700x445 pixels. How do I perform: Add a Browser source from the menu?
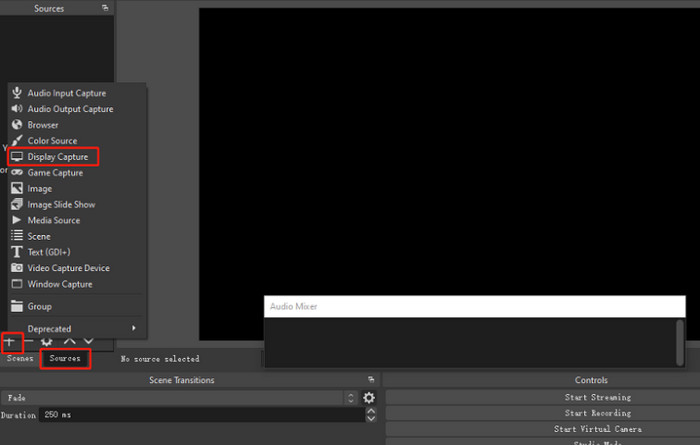[43, 125]
